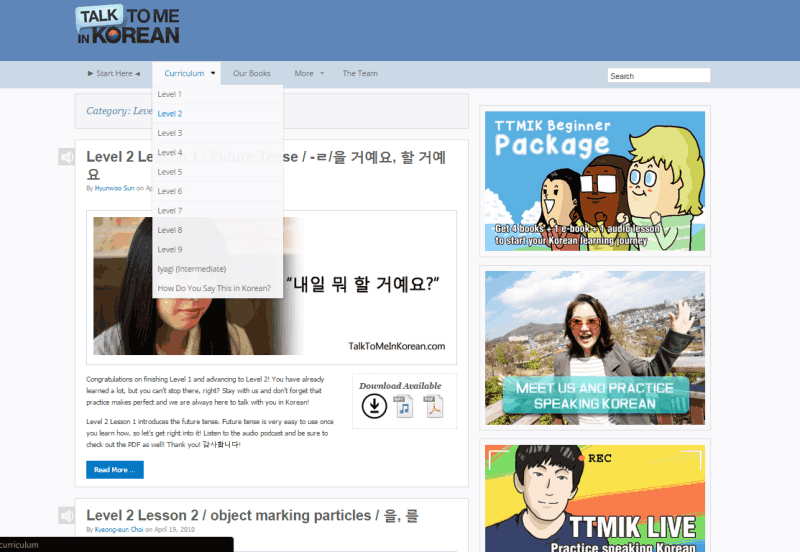Click the Lesson 1 featured image
800x552 pixels.
tap(271, 286)
